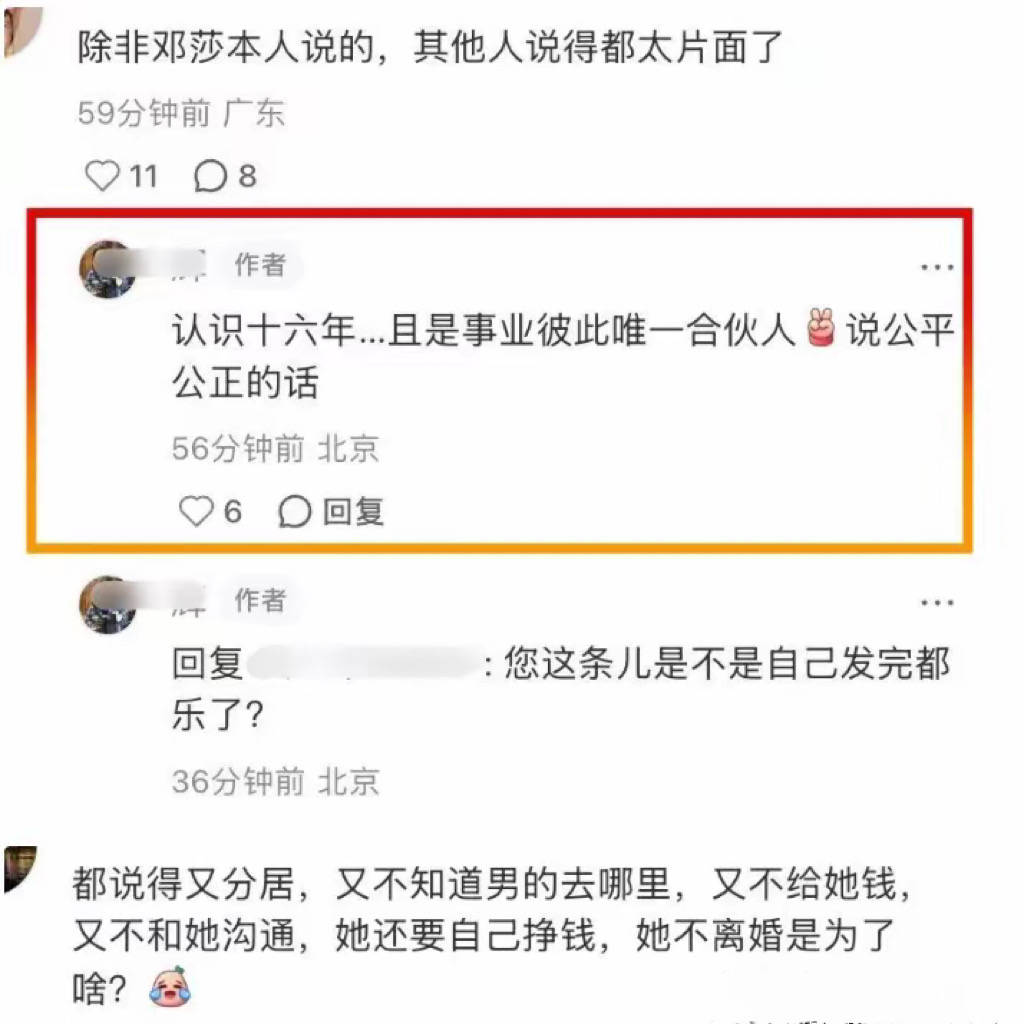1024x1024 pixels.
Task: Like the comment with 11 likes
Action: point(103,176)
